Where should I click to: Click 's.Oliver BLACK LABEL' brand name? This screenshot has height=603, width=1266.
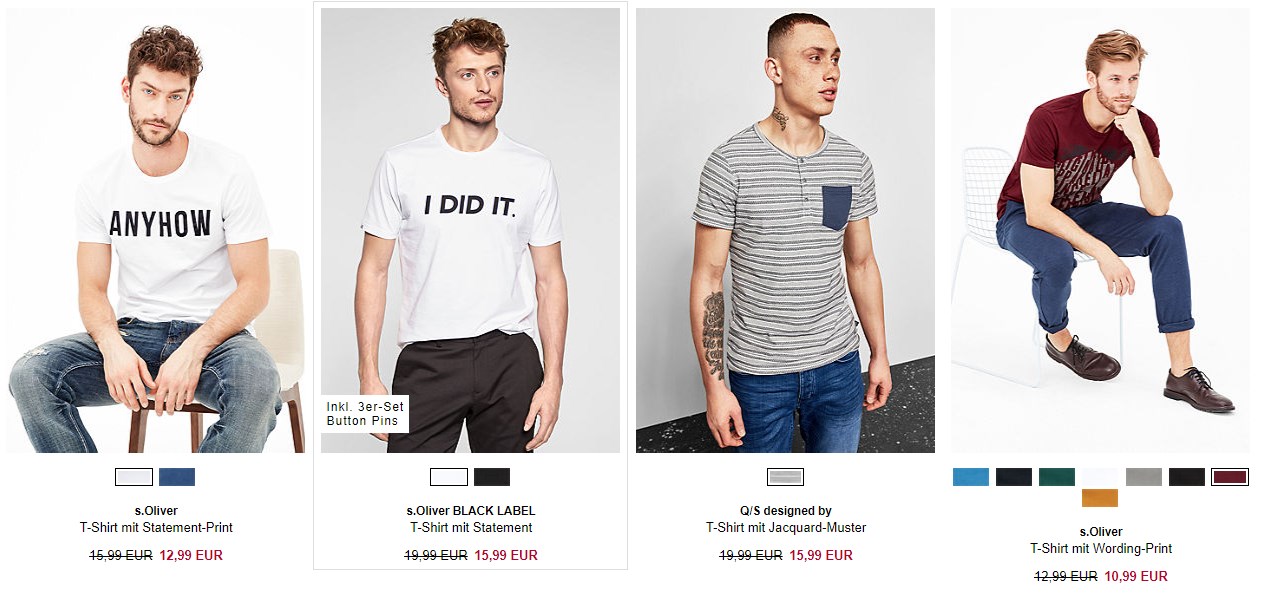(471, 511)
